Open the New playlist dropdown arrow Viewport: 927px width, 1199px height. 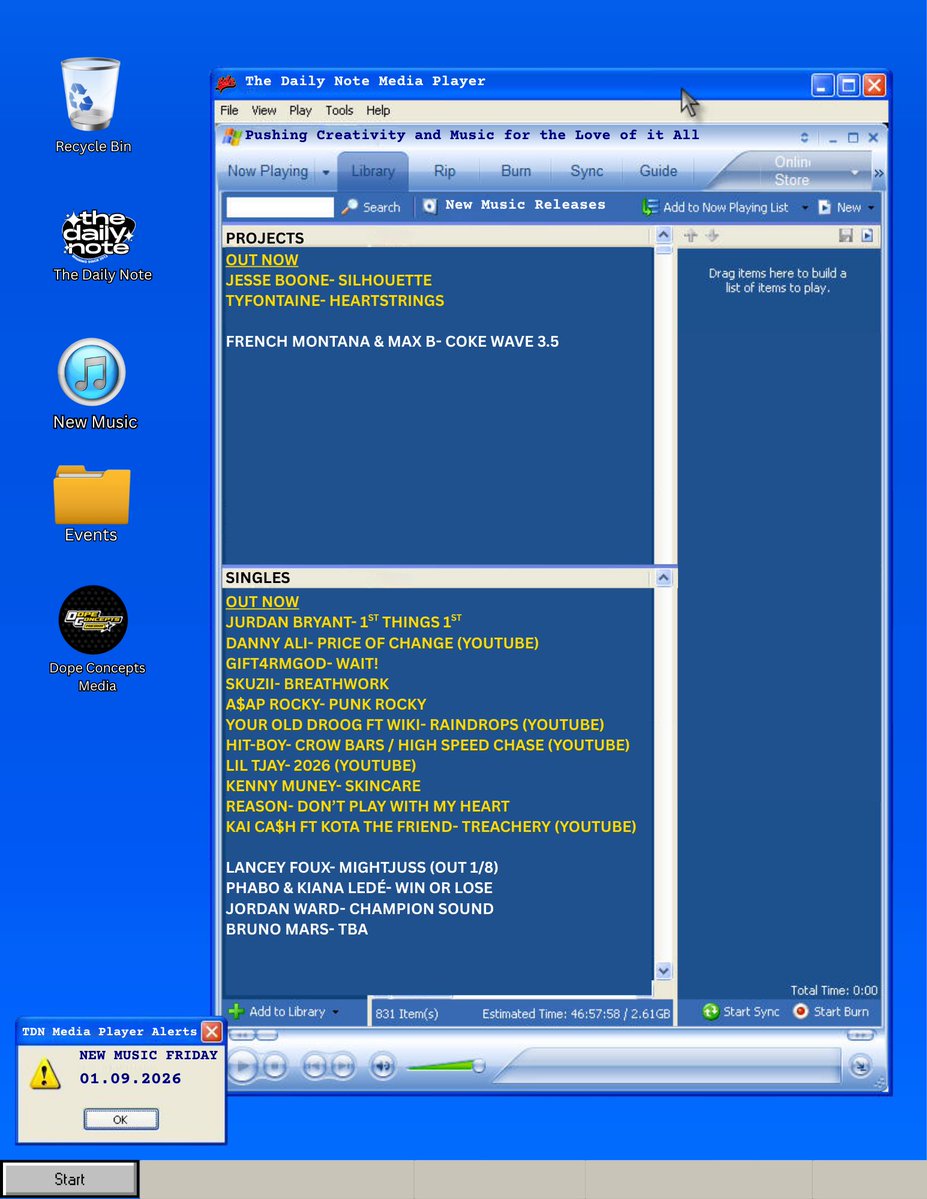click(x=871, y=207)
